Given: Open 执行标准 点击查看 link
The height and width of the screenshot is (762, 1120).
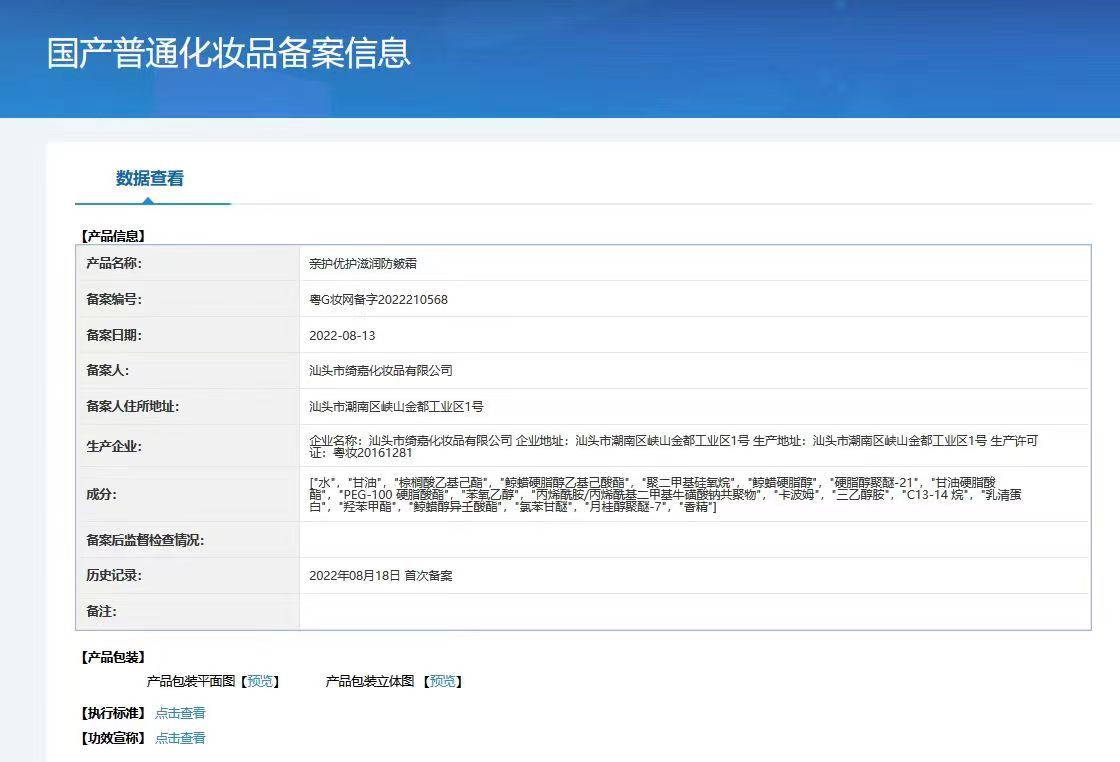Looking at the screenshot, I should pos(180,713).
